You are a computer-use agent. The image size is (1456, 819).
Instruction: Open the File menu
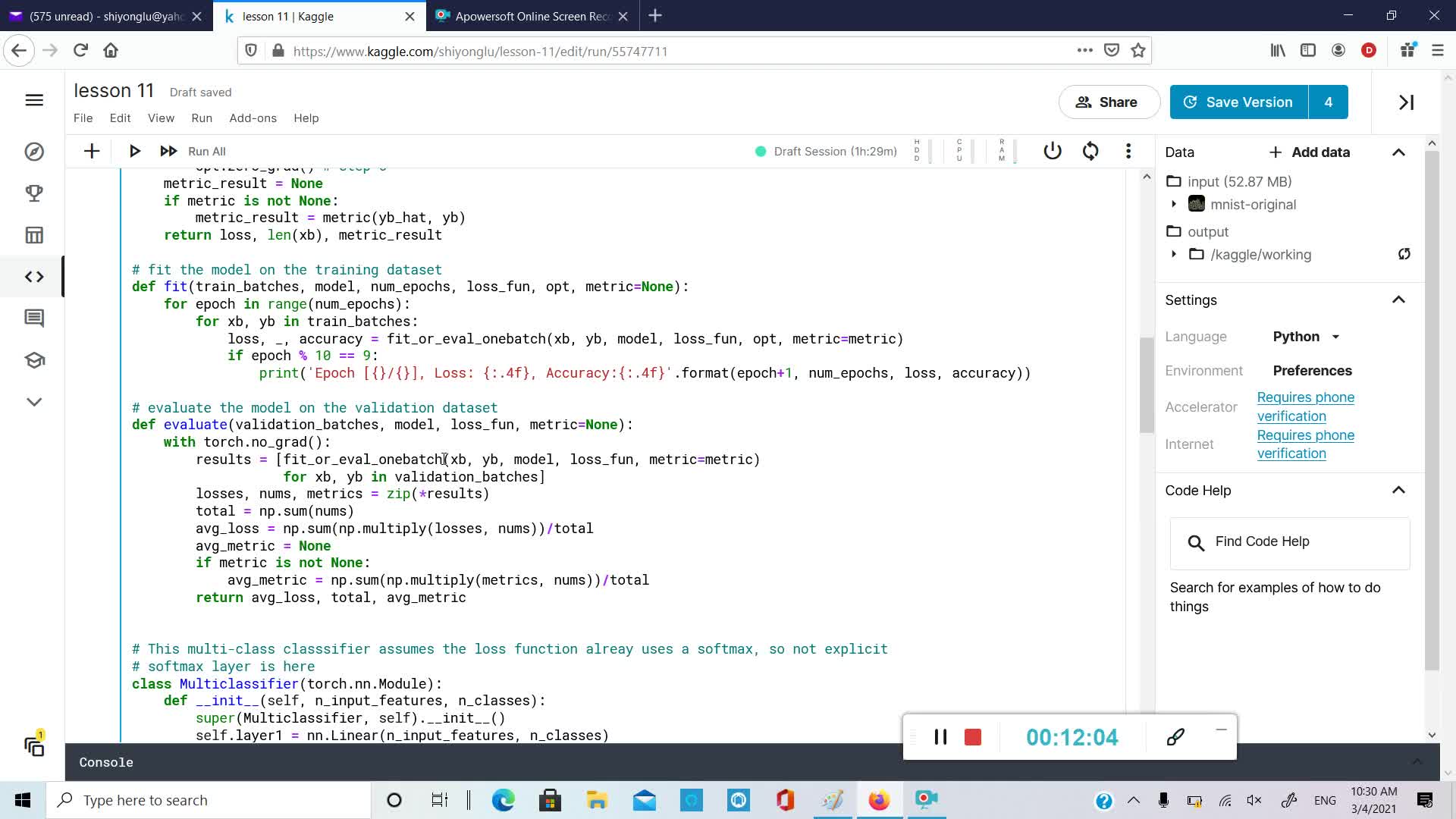[x=83, y=118]
